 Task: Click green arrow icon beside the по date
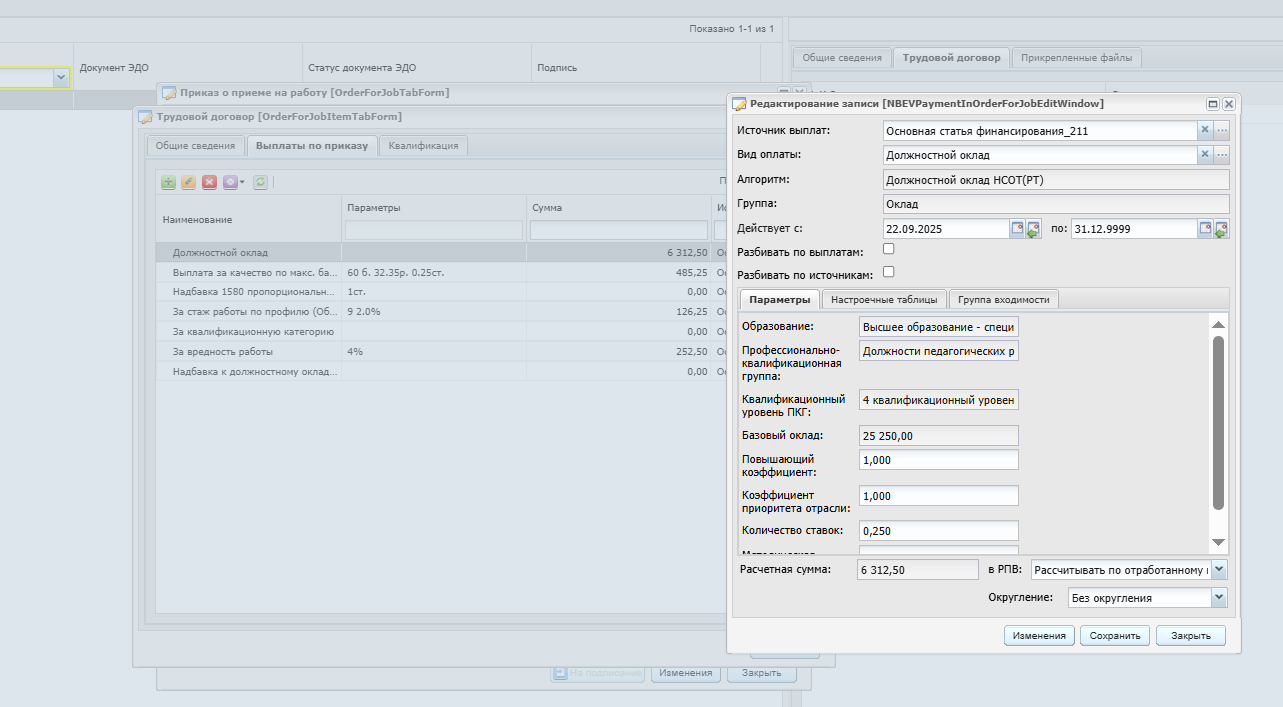tap(1222, 229)
